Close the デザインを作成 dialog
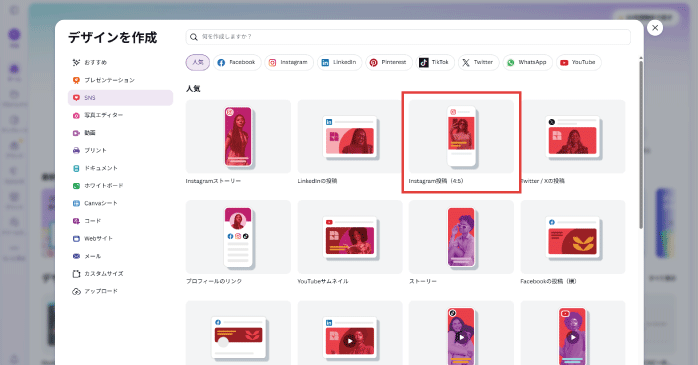 point(655,28)
